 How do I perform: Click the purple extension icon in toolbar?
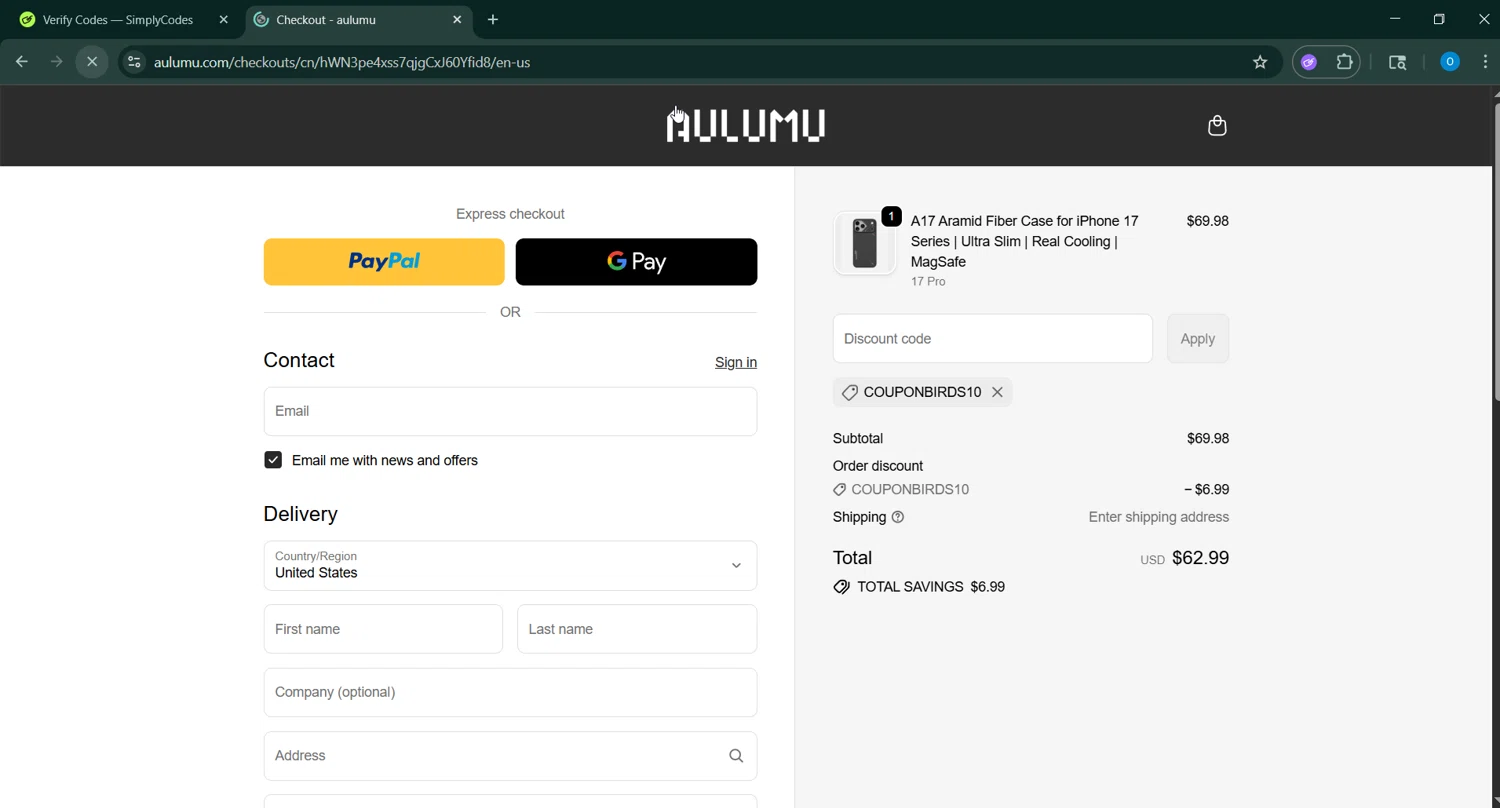(1309, 62)
